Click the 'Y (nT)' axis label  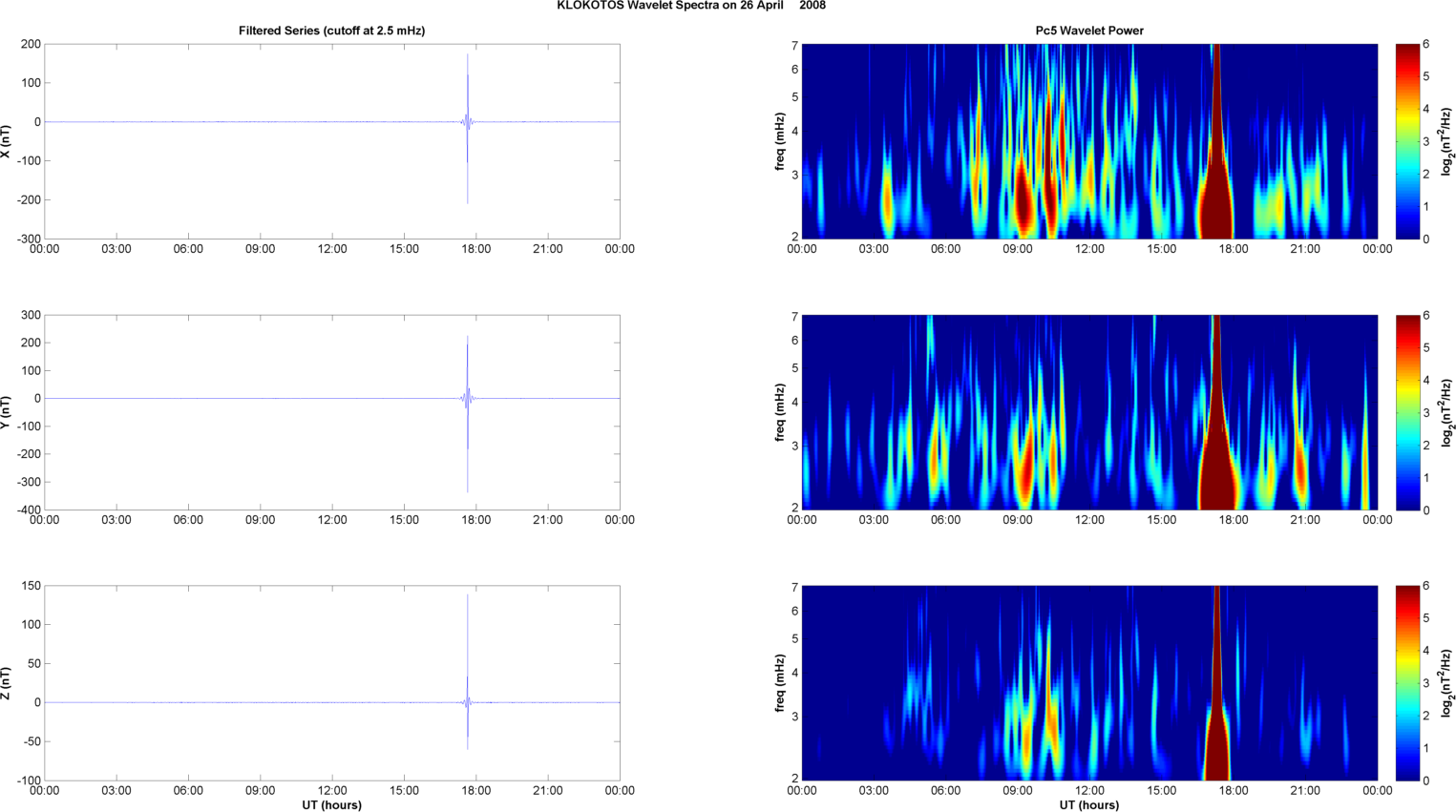(7, 412)
